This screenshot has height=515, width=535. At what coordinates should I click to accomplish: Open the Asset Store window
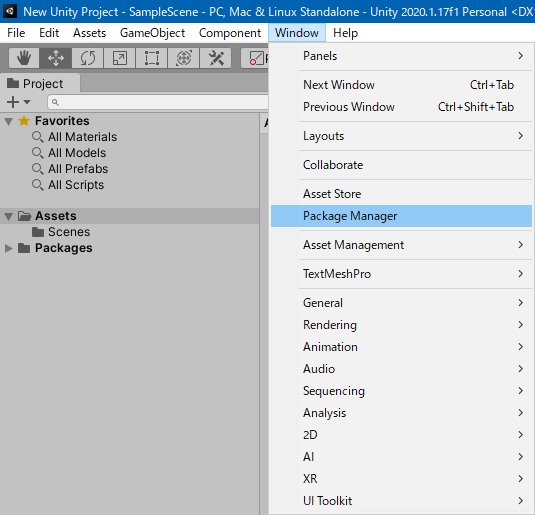[401, 194]
